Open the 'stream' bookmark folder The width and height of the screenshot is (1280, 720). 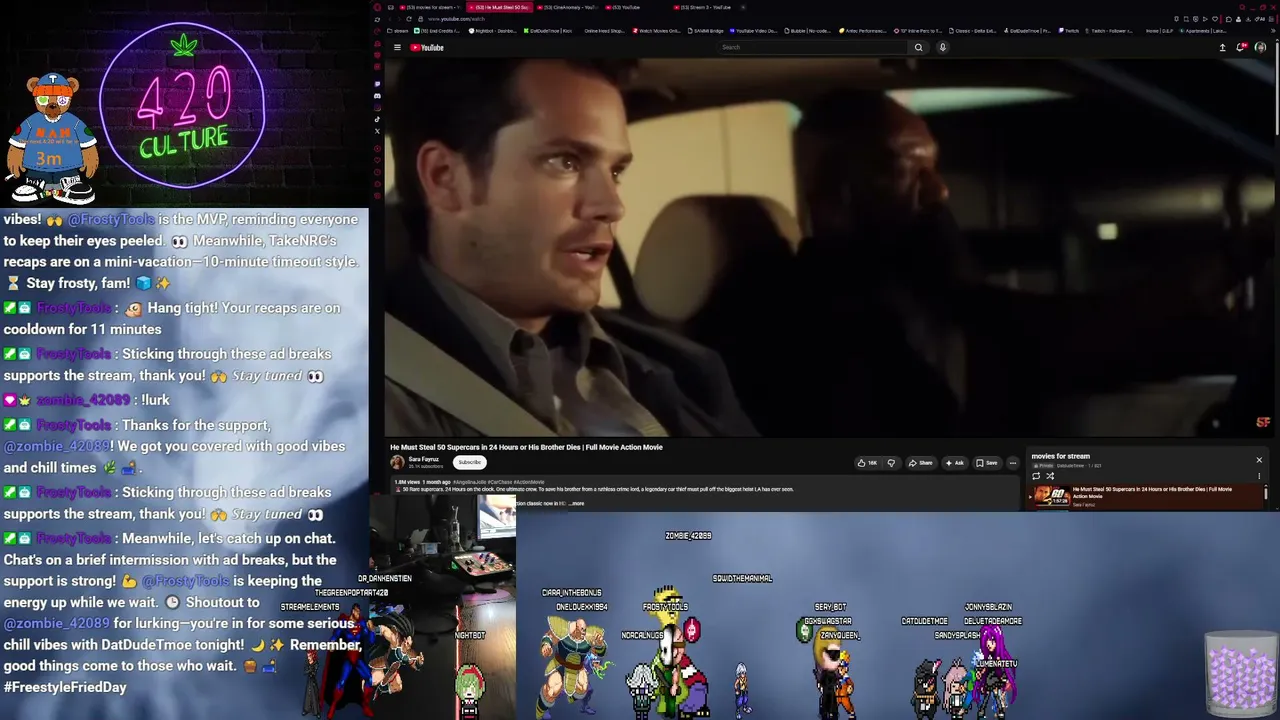pos(398,31)
